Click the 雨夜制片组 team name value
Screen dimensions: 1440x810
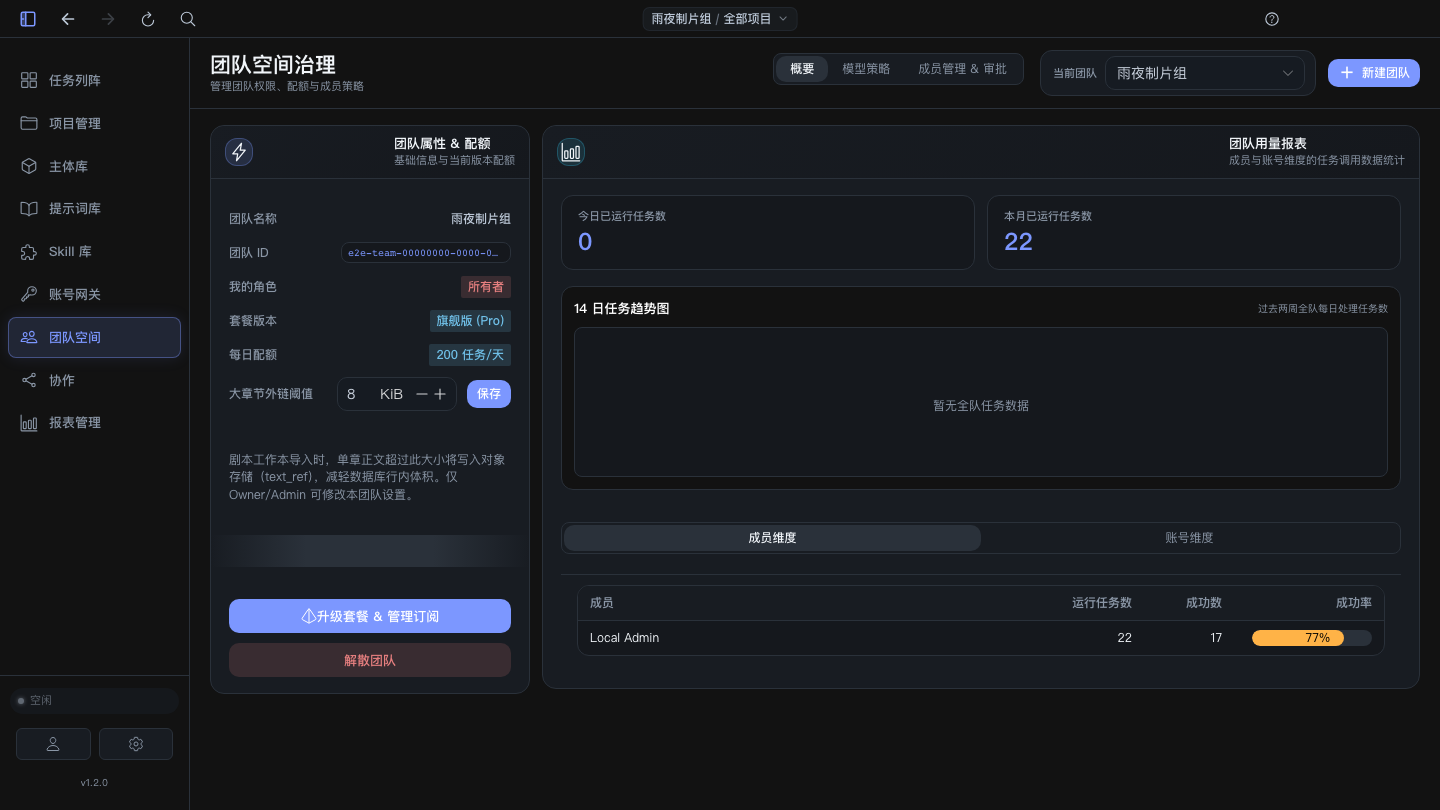[481, 219]
